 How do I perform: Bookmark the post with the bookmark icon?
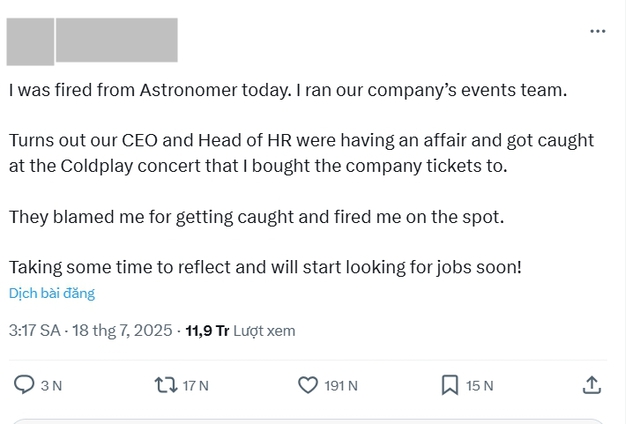[x=450, y=385]
